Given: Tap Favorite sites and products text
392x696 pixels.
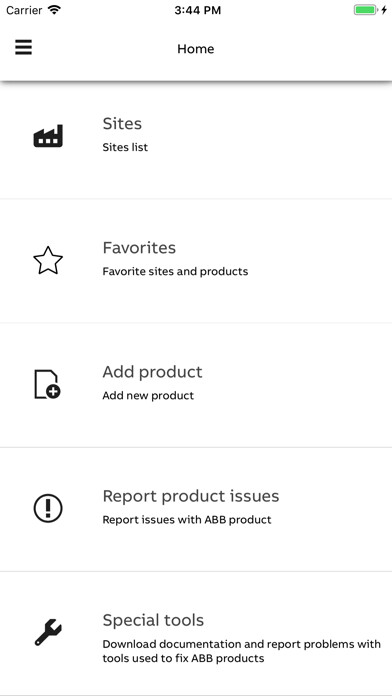Looking at the screenshot, I should (175, 272).
